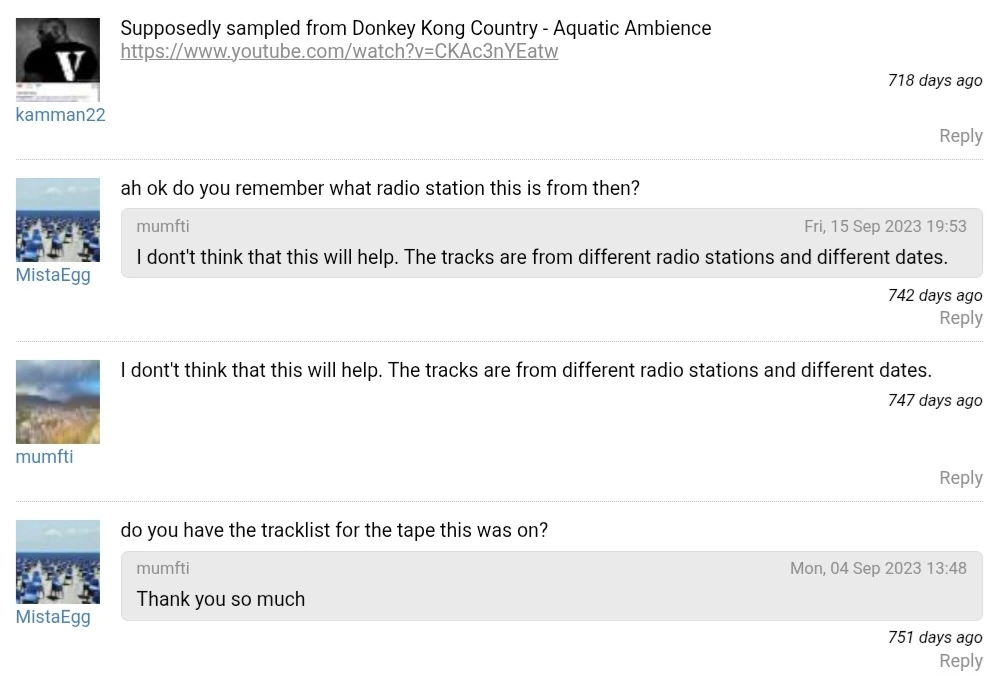The image size is (993, 676).
Task: Click the quoted date "Mon, 04 Sep 2023 13:48"
Action: [878, 568]
